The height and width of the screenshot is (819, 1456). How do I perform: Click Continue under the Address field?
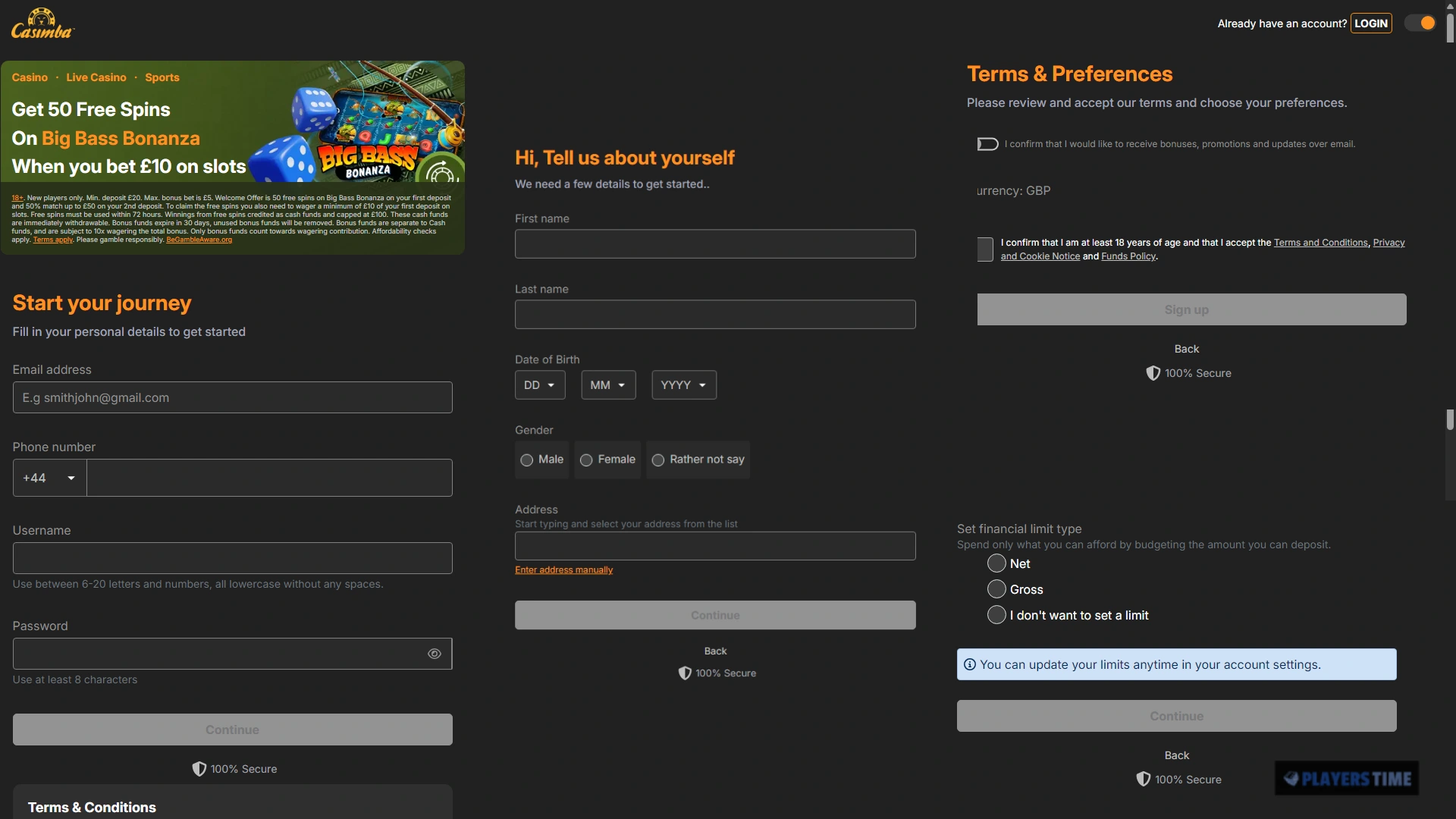tap(715, 615)
